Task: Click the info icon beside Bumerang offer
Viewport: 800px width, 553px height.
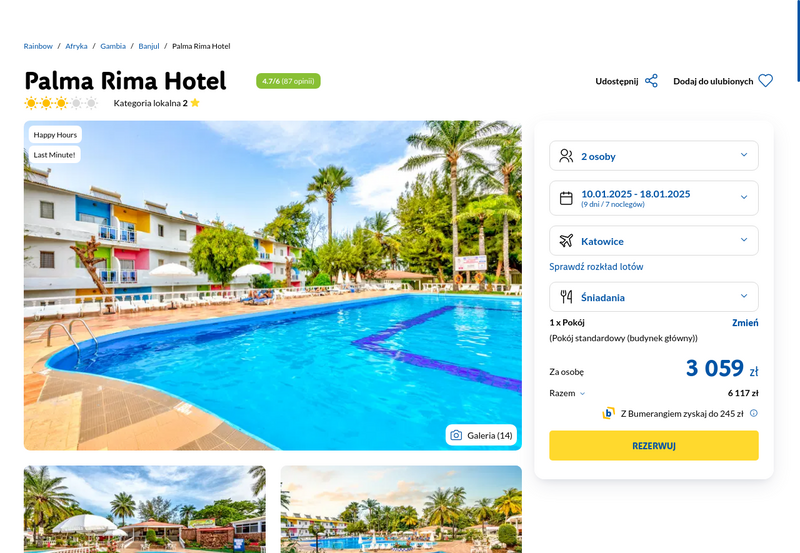Action: click(x=754, y=413)
